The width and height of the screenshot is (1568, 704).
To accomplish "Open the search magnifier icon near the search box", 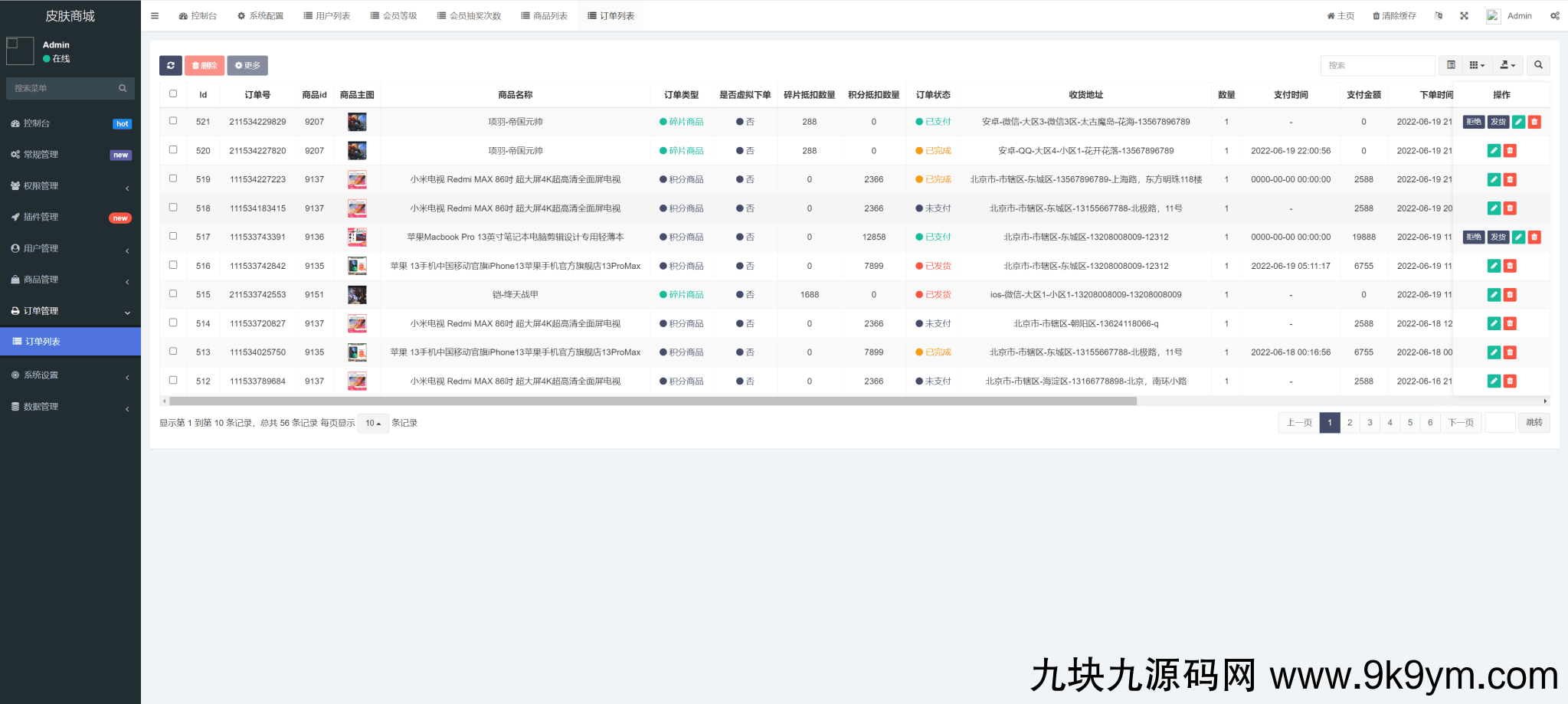I will [x=1538, y=65].
